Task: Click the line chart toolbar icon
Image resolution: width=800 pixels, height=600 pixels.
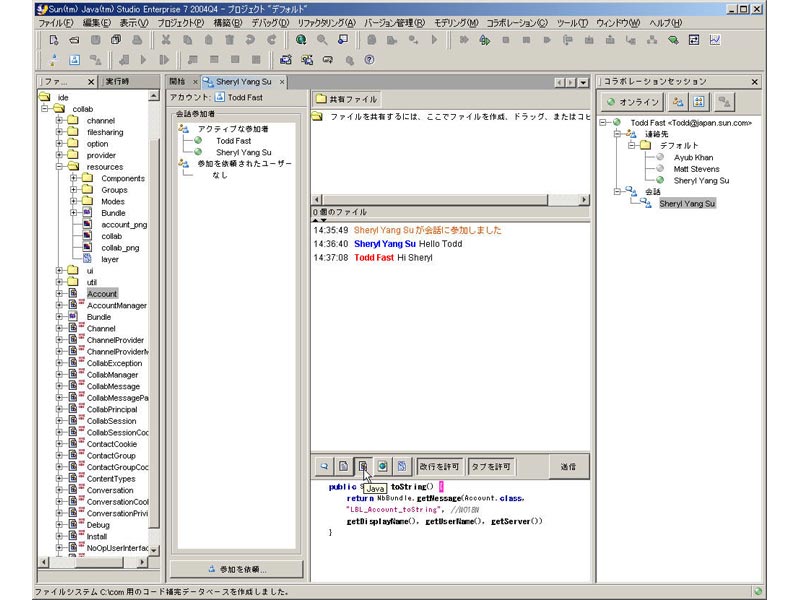Action: (715, 40)
